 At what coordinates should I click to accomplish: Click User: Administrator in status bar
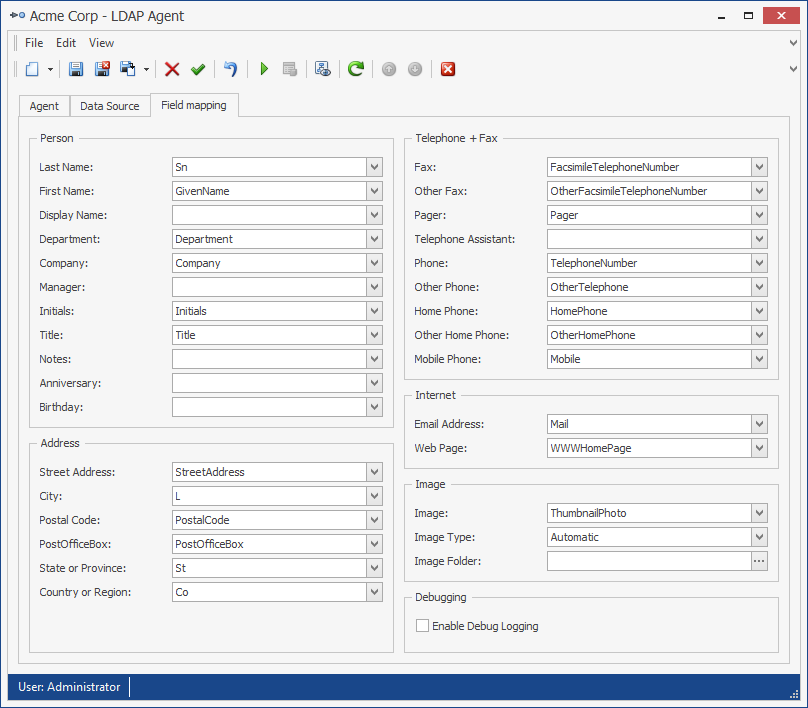(x=69, y=687)
